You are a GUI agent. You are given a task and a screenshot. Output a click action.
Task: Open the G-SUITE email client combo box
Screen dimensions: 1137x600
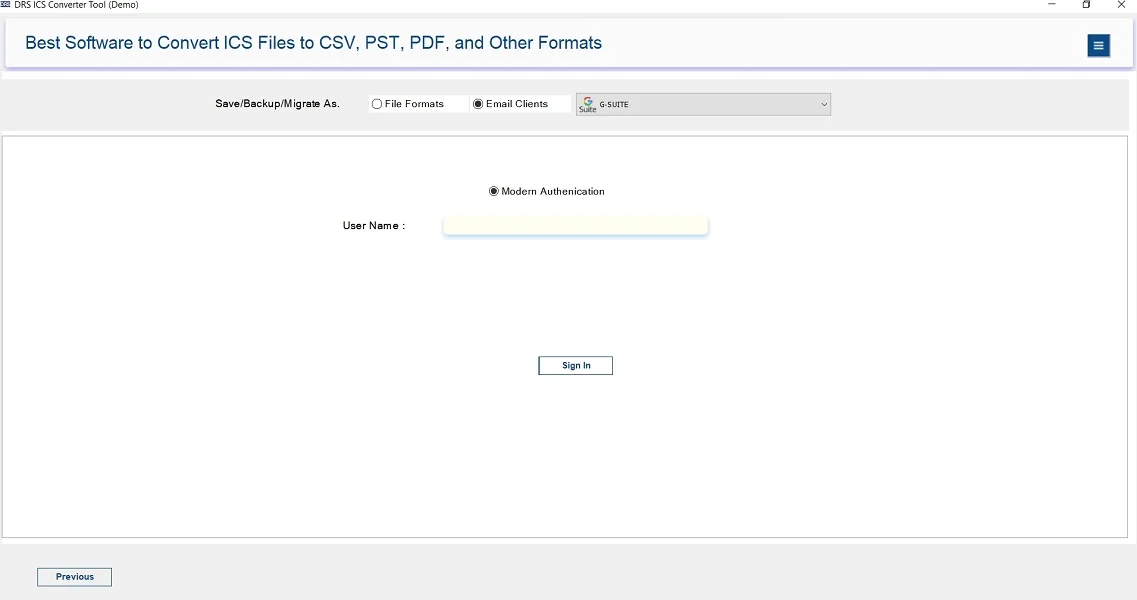[x=703, y=104]
